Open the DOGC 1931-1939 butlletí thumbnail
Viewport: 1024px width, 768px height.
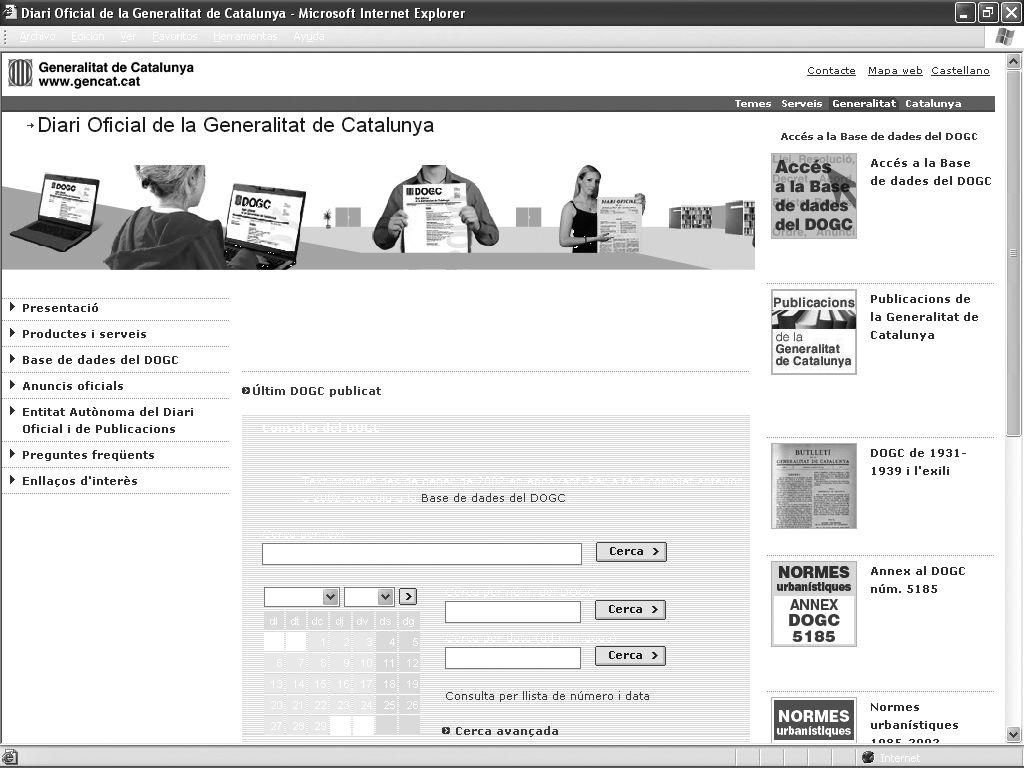pos(814,486)
